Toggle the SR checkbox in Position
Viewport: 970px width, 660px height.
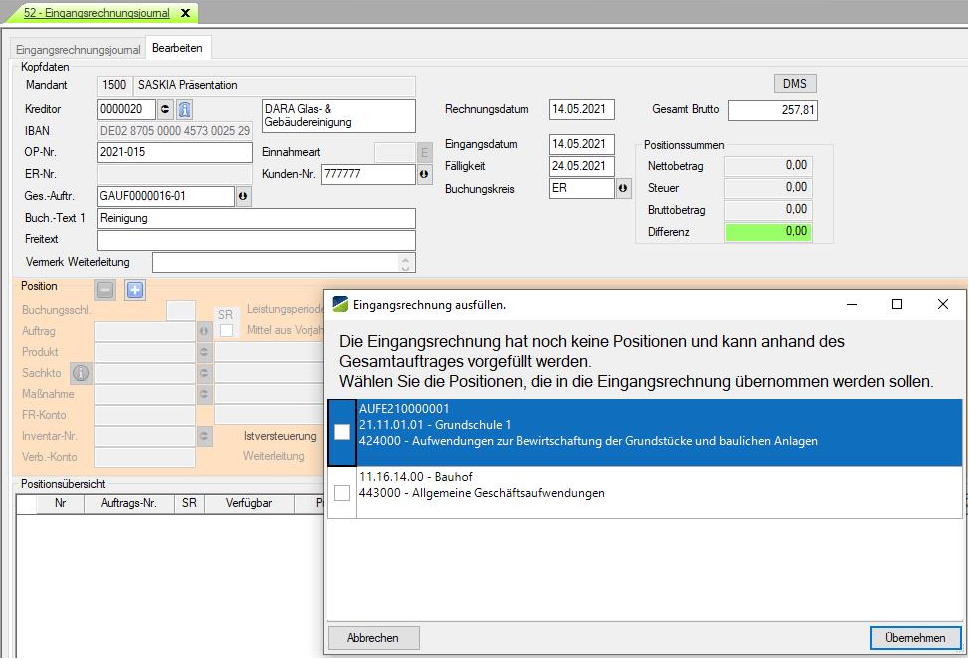tap(226, 331)
